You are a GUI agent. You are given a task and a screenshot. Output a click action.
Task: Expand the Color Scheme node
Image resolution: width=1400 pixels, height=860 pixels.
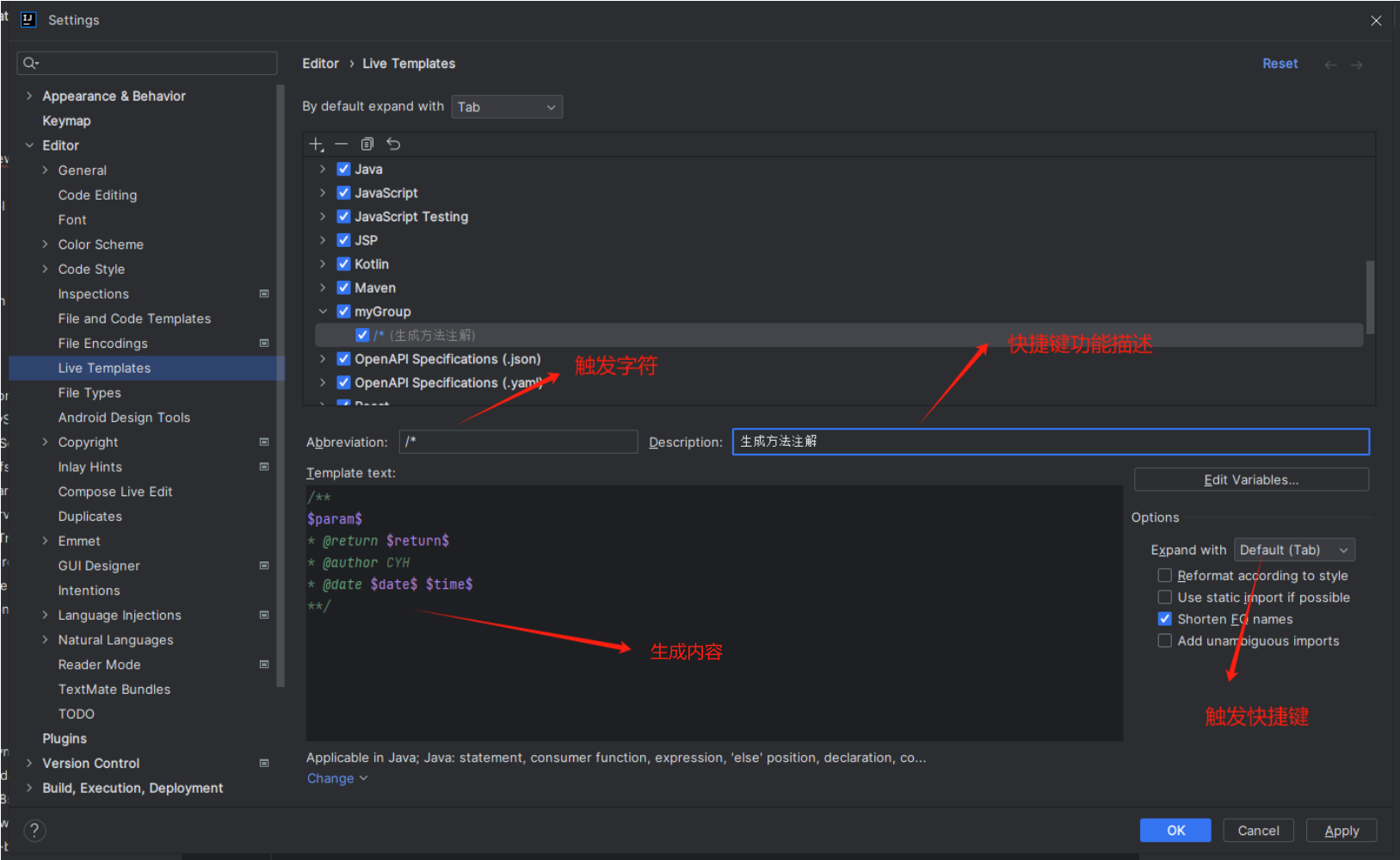(45, 244)
